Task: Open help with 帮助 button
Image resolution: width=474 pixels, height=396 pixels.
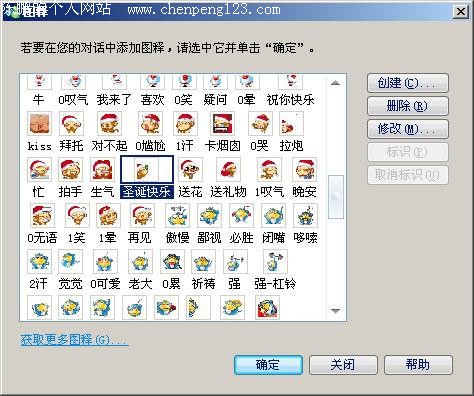Action: click(418, 365)
